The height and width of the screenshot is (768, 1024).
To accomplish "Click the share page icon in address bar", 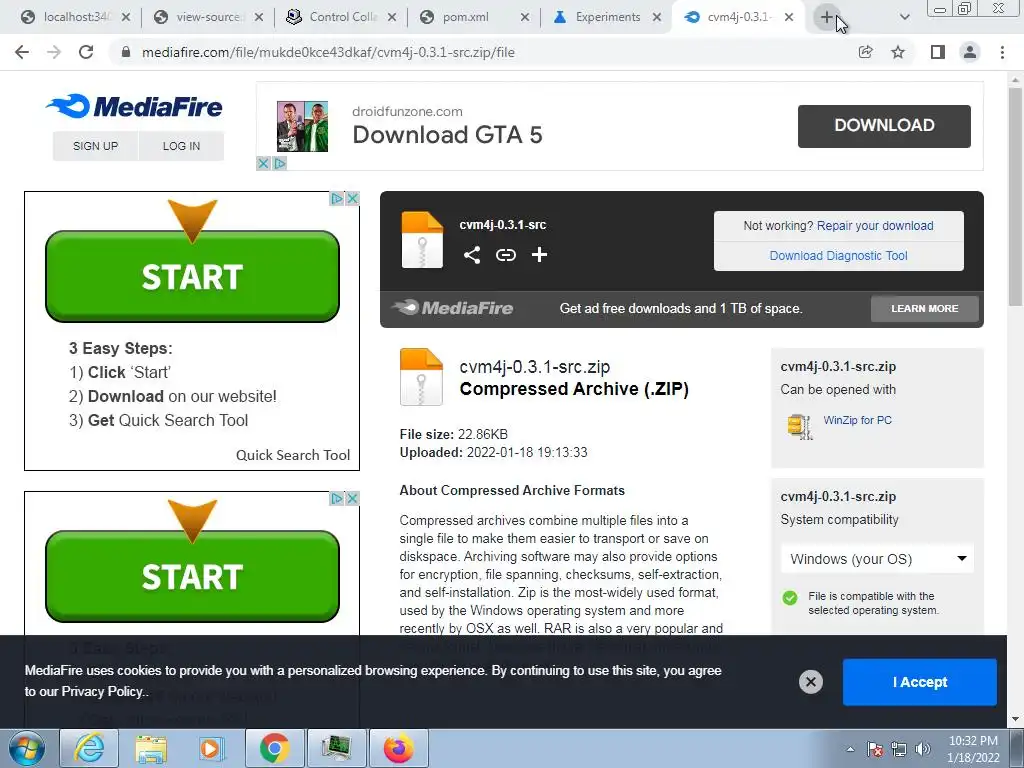I will 866,52.
